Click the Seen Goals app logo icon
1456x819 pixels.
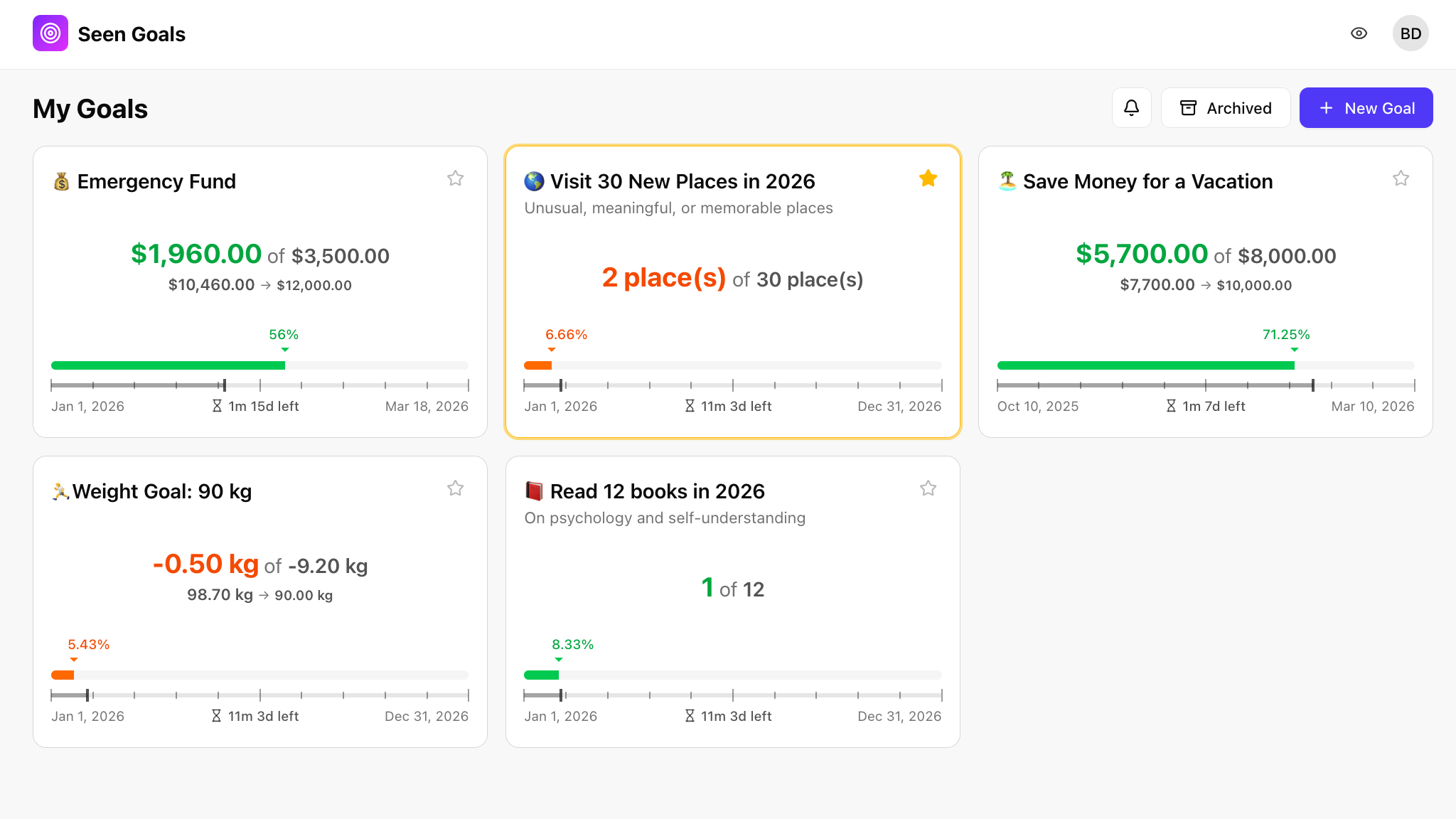coord(50,33)
